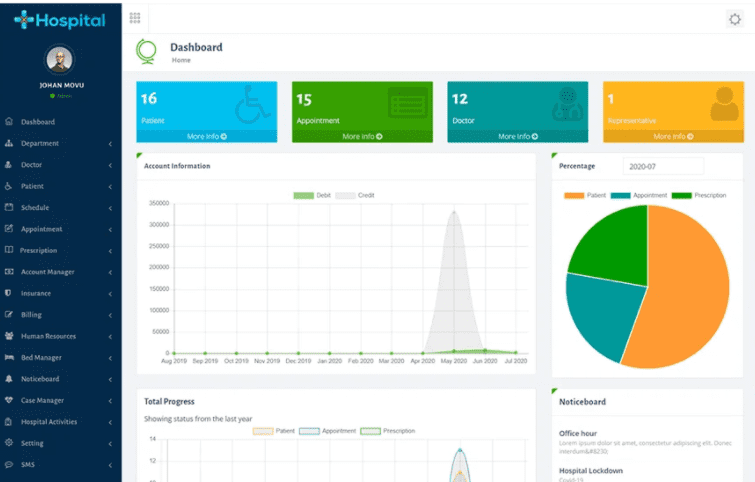
Task: Click the SMS chat bubble icon
Action: click(9, 464)
